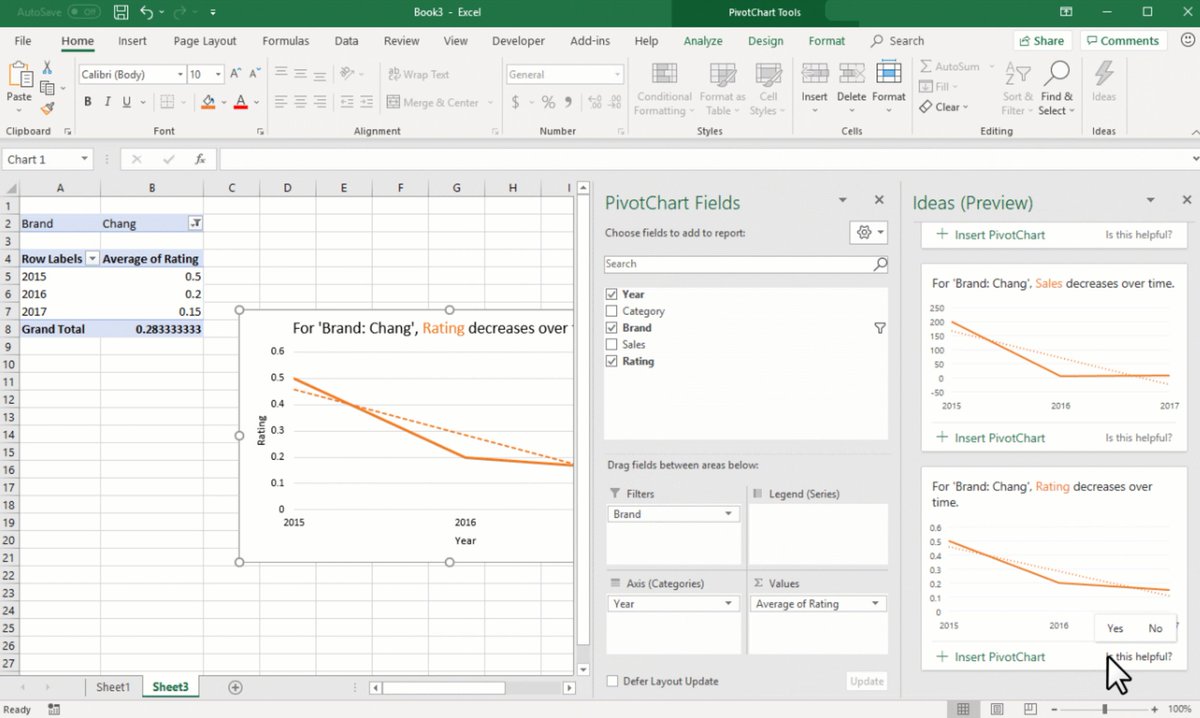Open the font name Calibri dropdown
Screen dimensions: 1200x718
click(x=180, y=74)
